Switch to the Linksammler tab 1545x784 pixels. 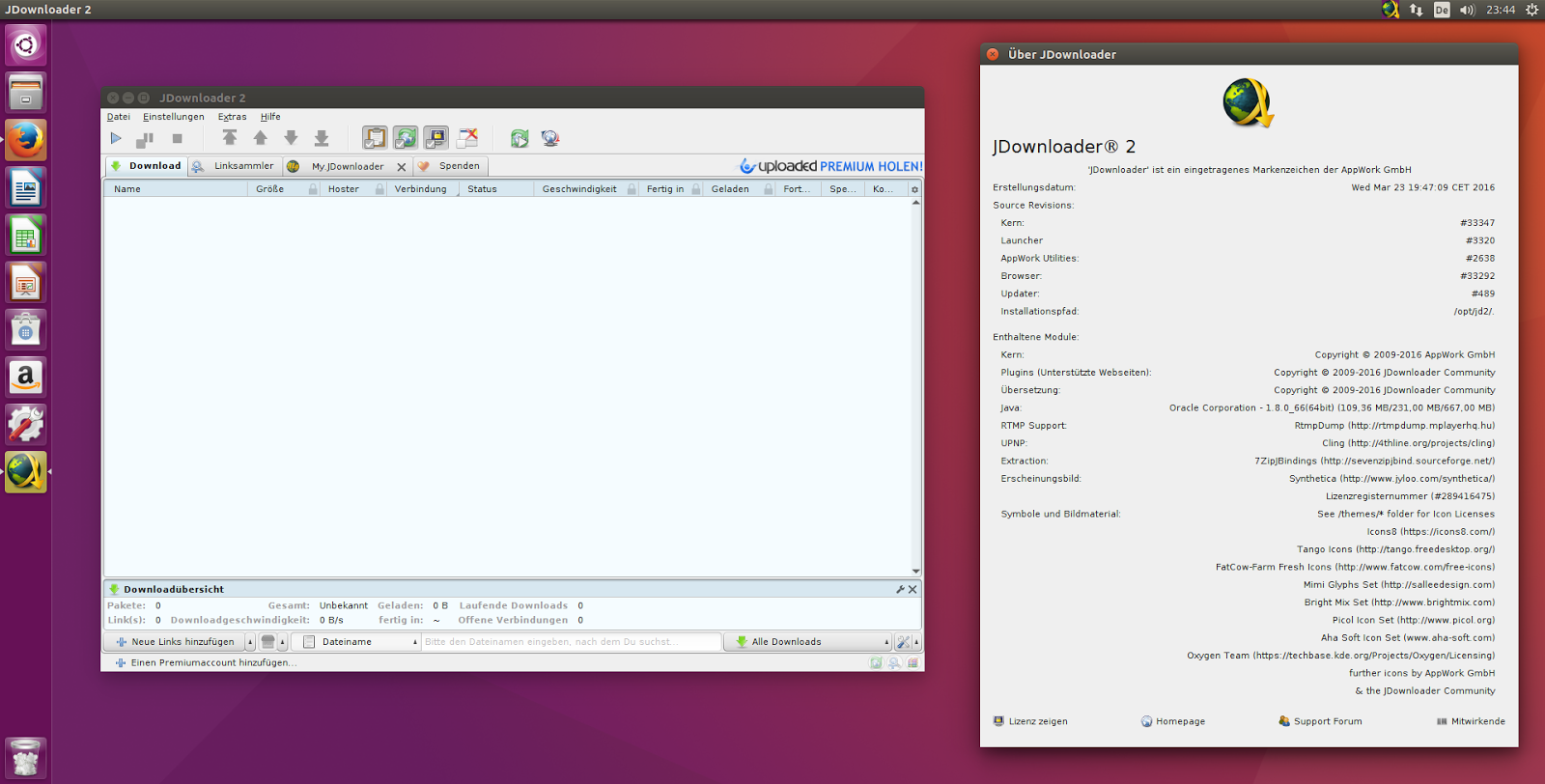coord(235,166)
